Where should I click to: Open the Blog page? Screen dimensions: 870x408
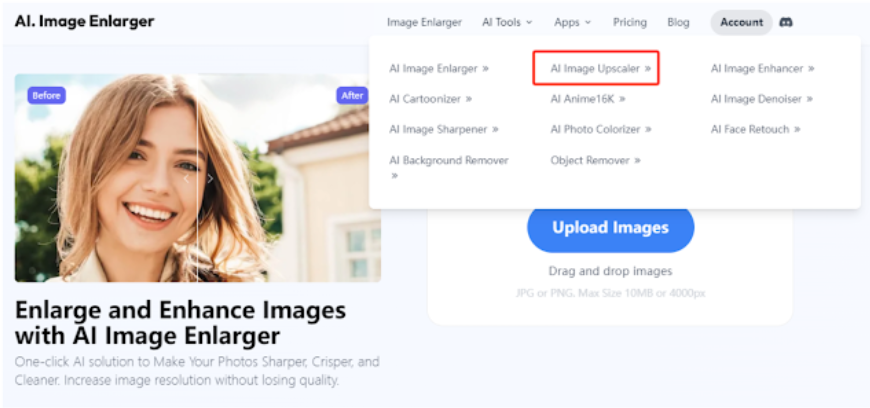[x=678, y=22]
